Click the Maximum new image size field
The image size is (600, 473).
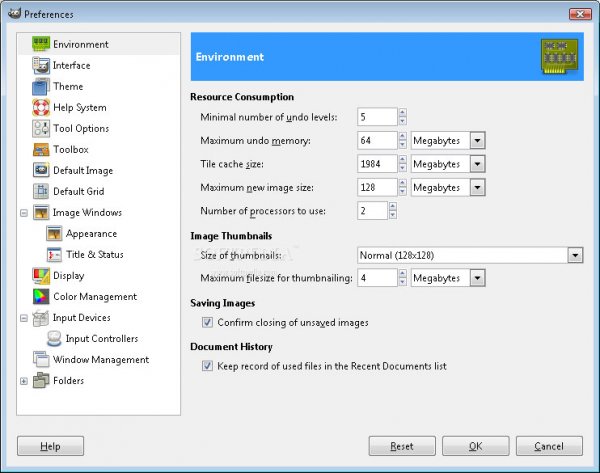pos(377,188)
